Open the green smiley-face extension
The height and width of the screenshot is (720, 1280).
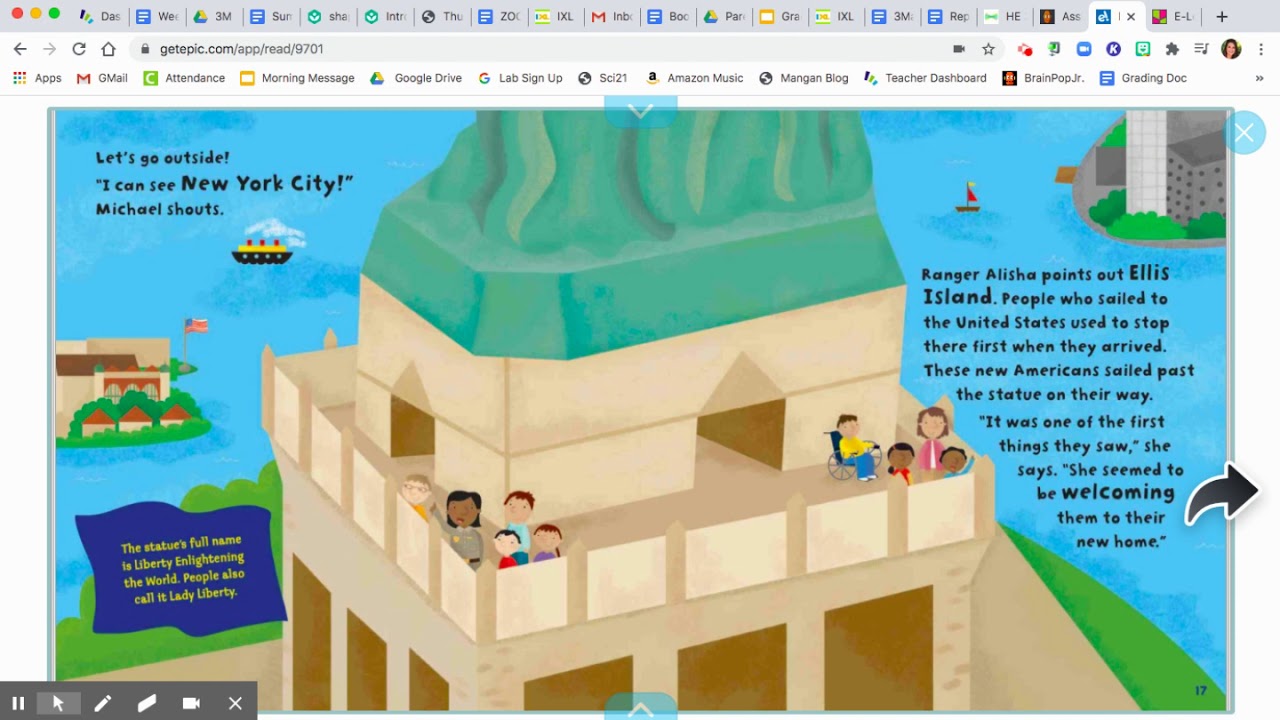(1143, 48)
